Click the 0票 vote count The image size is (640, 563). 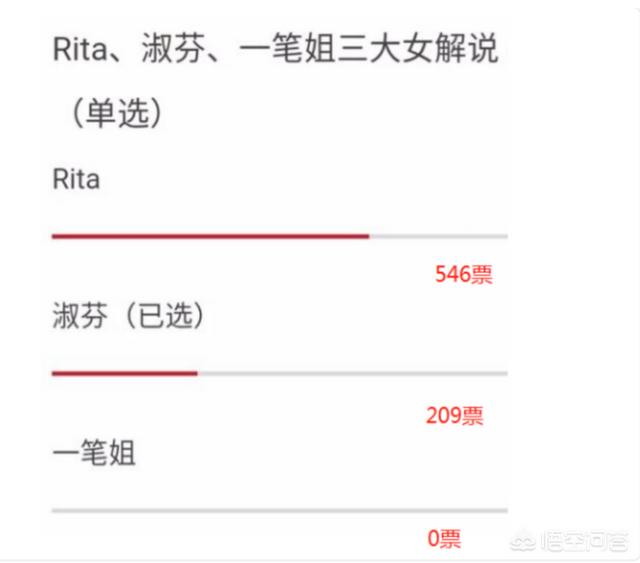tap(444, 538)
